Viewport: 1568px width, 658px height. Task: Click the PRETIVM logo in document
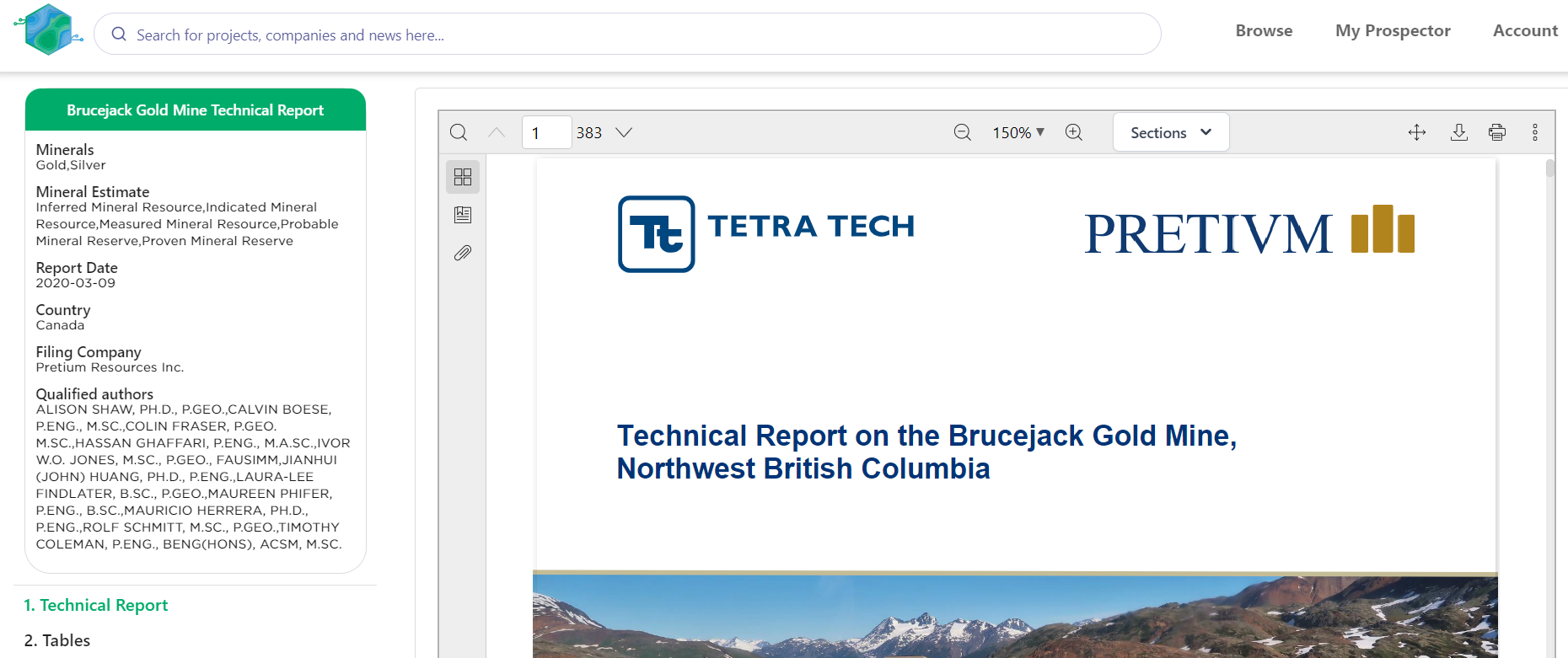tap(1249, 230)
